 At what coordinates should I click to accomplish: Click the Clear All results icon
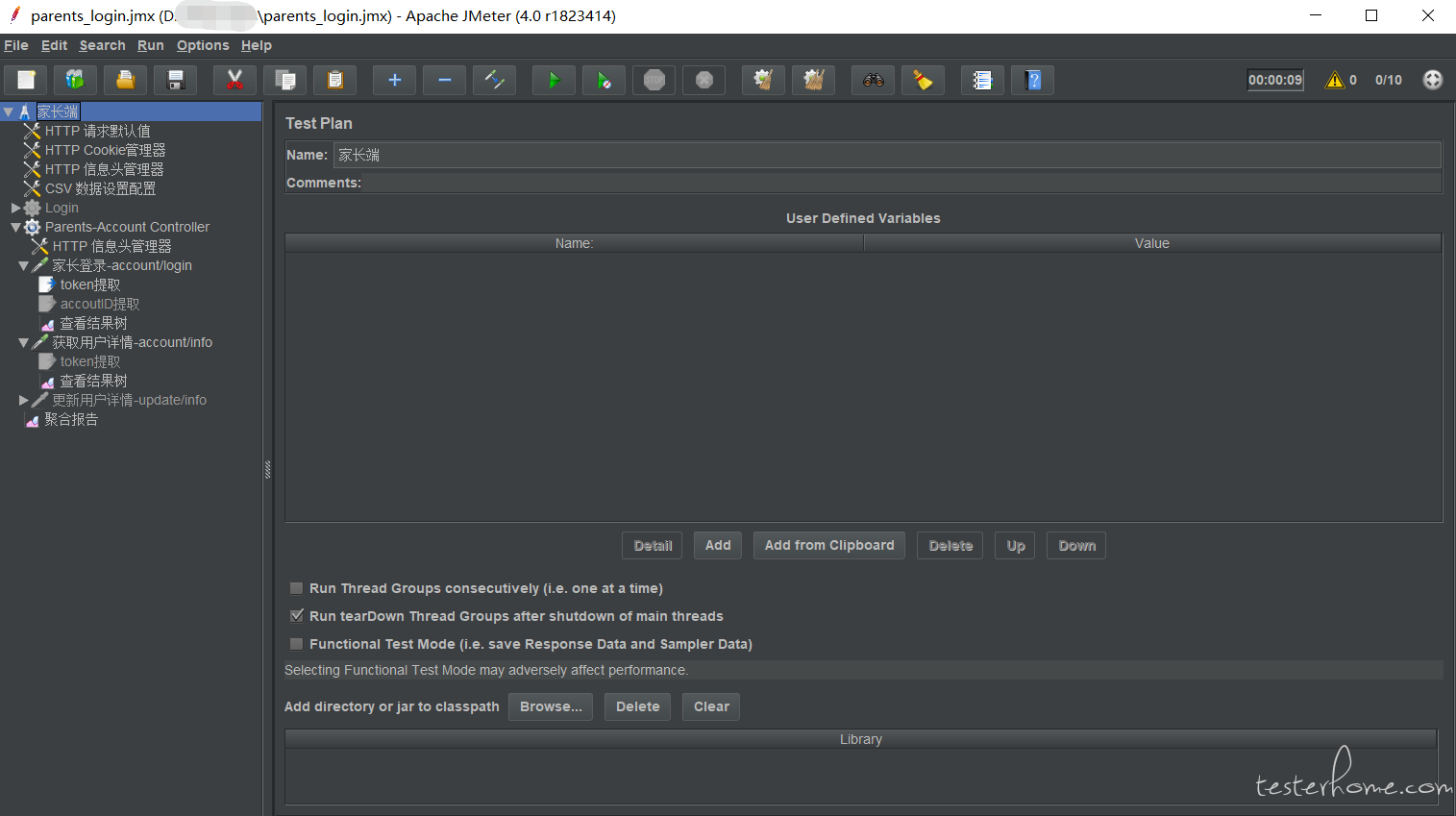point(813,80)
